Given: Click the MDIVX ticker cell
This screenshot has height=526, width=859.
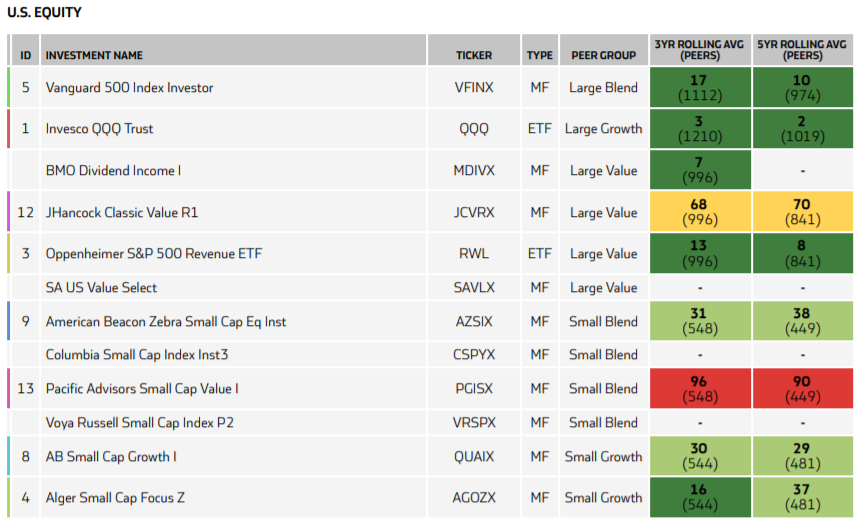Looking at the screenshot, I should click(x=474, y=170).
